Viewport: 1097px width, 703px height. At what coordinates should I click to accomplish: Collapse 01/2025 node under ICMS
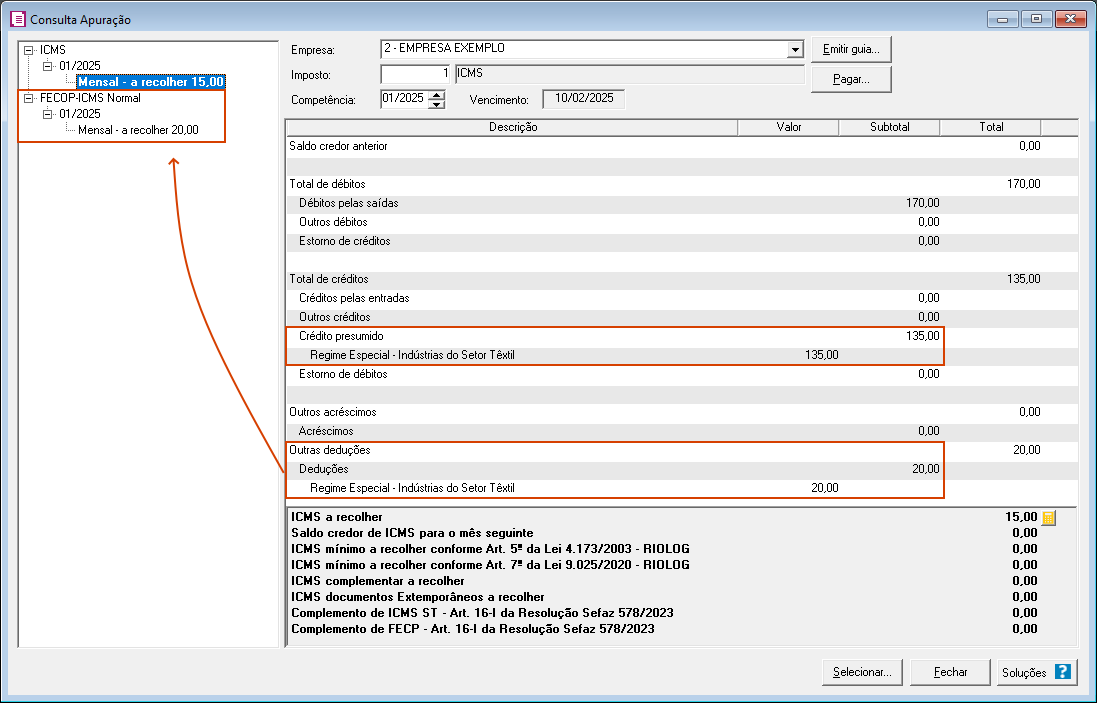coord(47,65)
